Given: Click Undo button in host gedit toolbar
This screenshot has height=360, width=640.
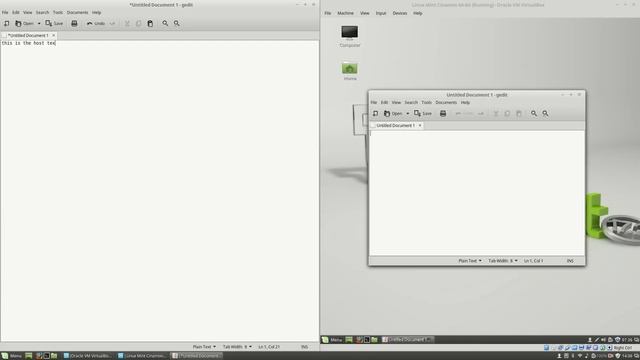Looking at the screenshot, I should (x=96, y=23).
